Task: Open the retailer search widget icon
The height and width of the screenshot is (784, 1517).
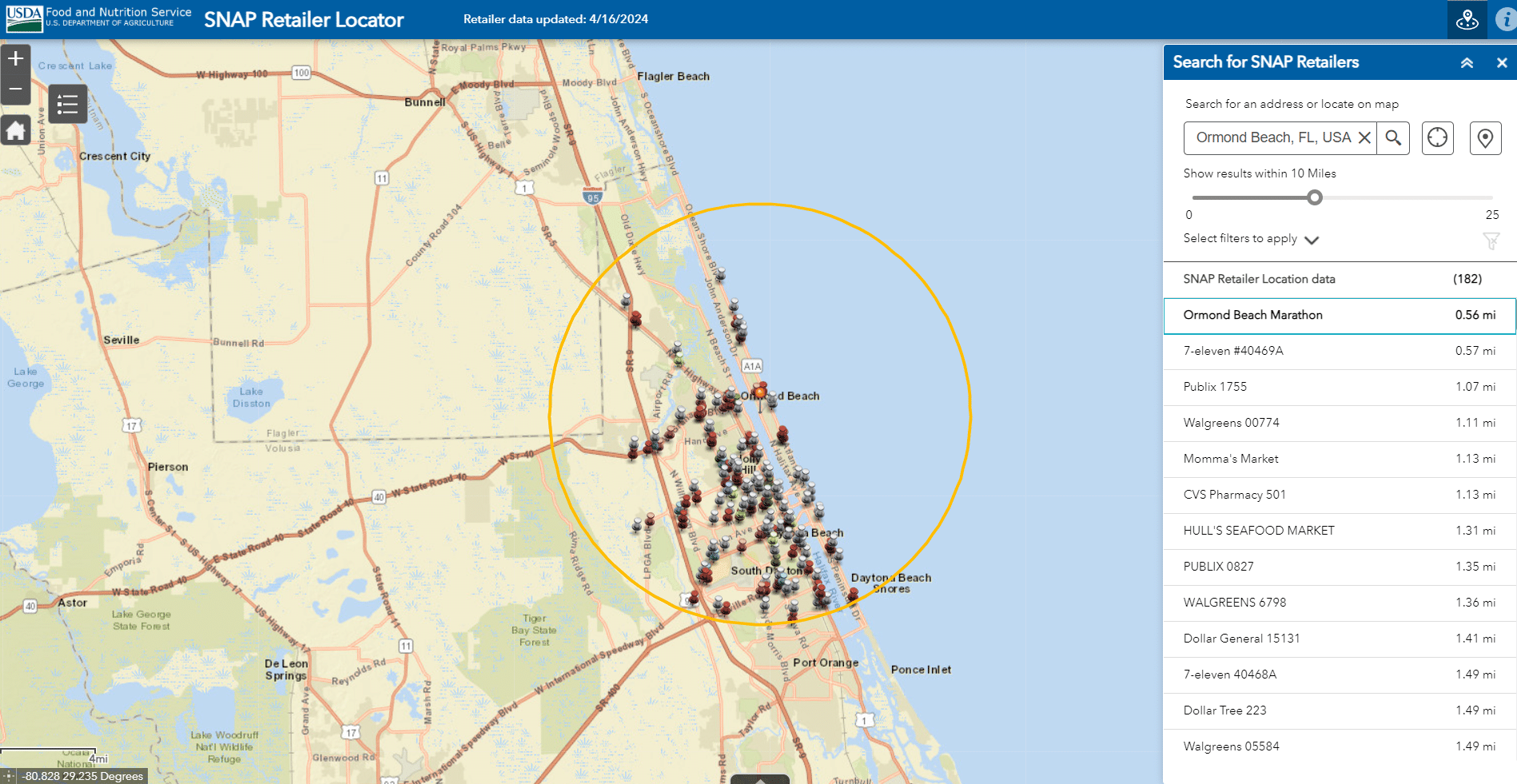Action: [1467, 20]
